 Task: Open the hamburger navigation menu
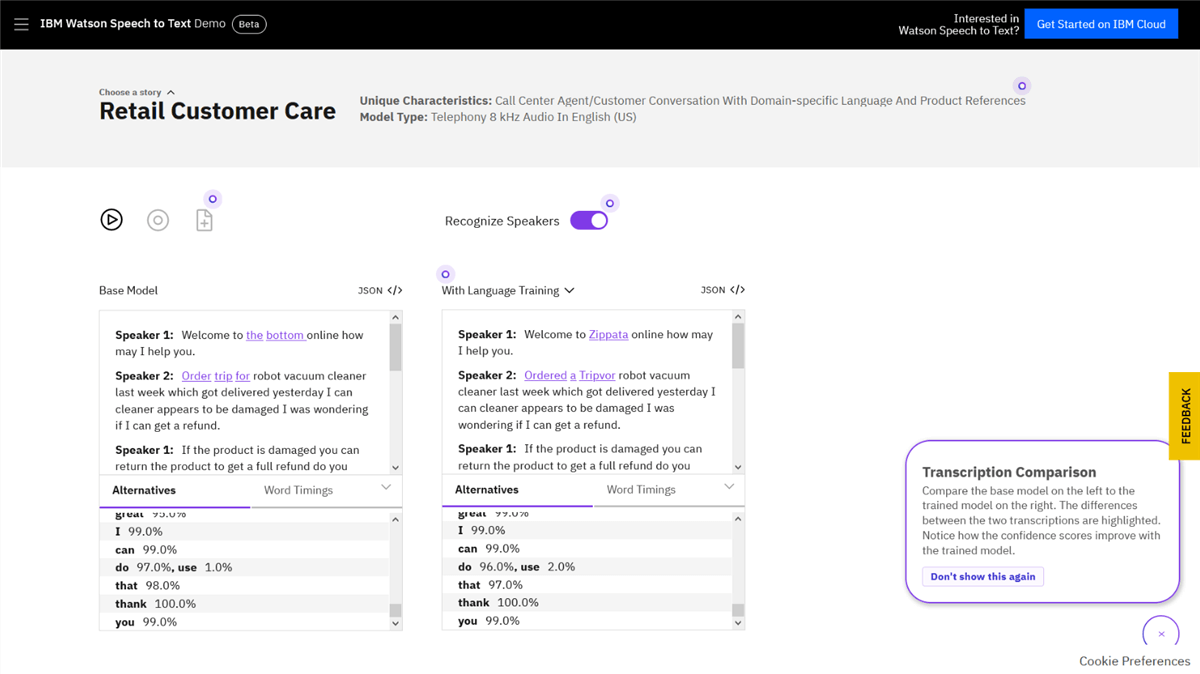(x=21, y=24)
